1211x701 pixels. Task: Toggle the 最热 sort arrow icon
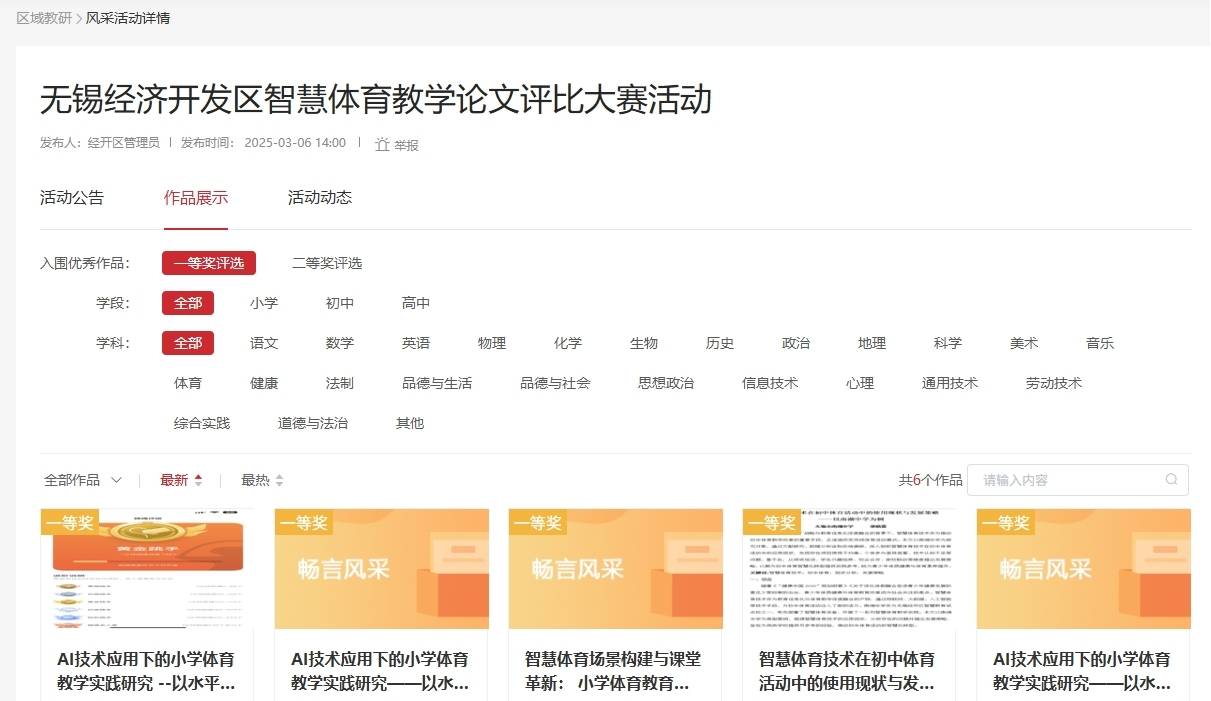pos(279,480)
